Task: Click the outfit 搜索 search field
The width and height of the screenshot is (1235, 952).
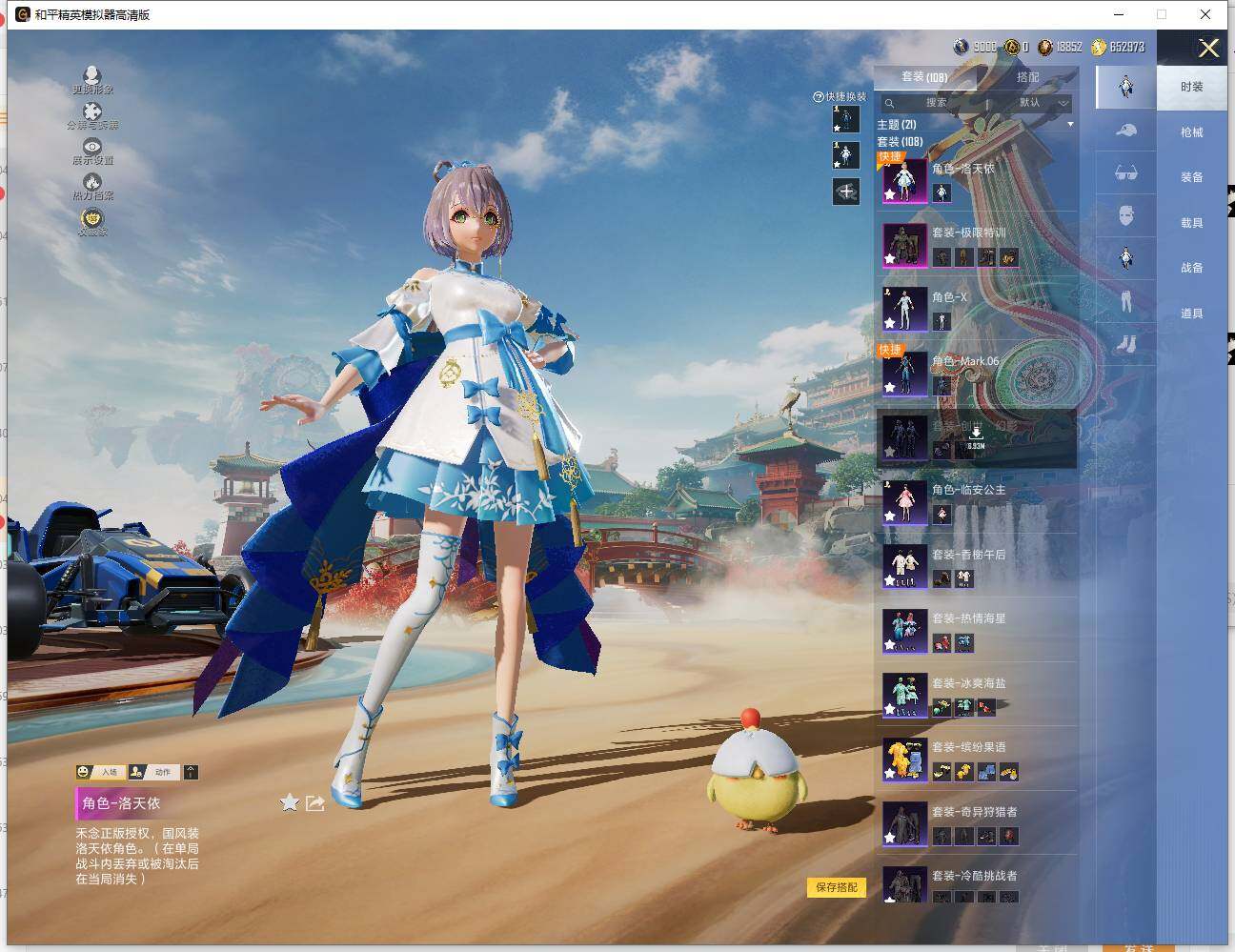Action: [934, 103]
